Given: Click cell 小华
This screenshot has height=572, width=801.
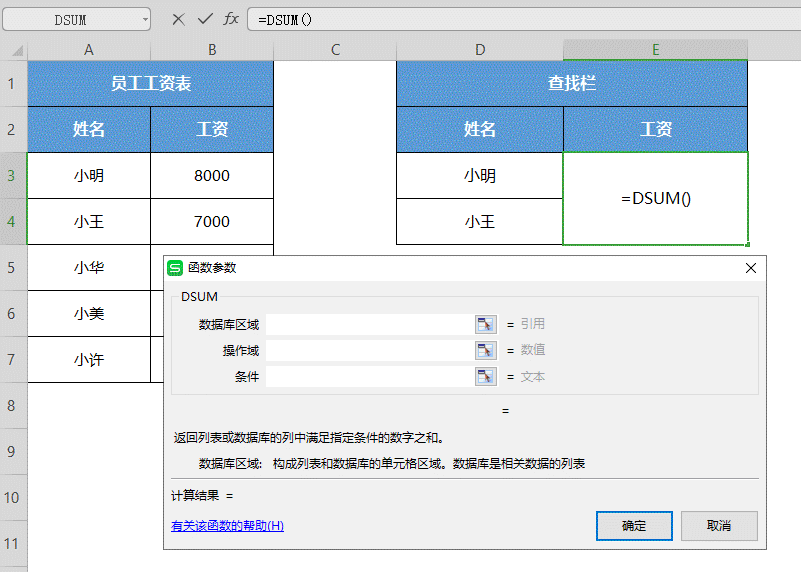Looking at the screenshot, I should 89,268.
